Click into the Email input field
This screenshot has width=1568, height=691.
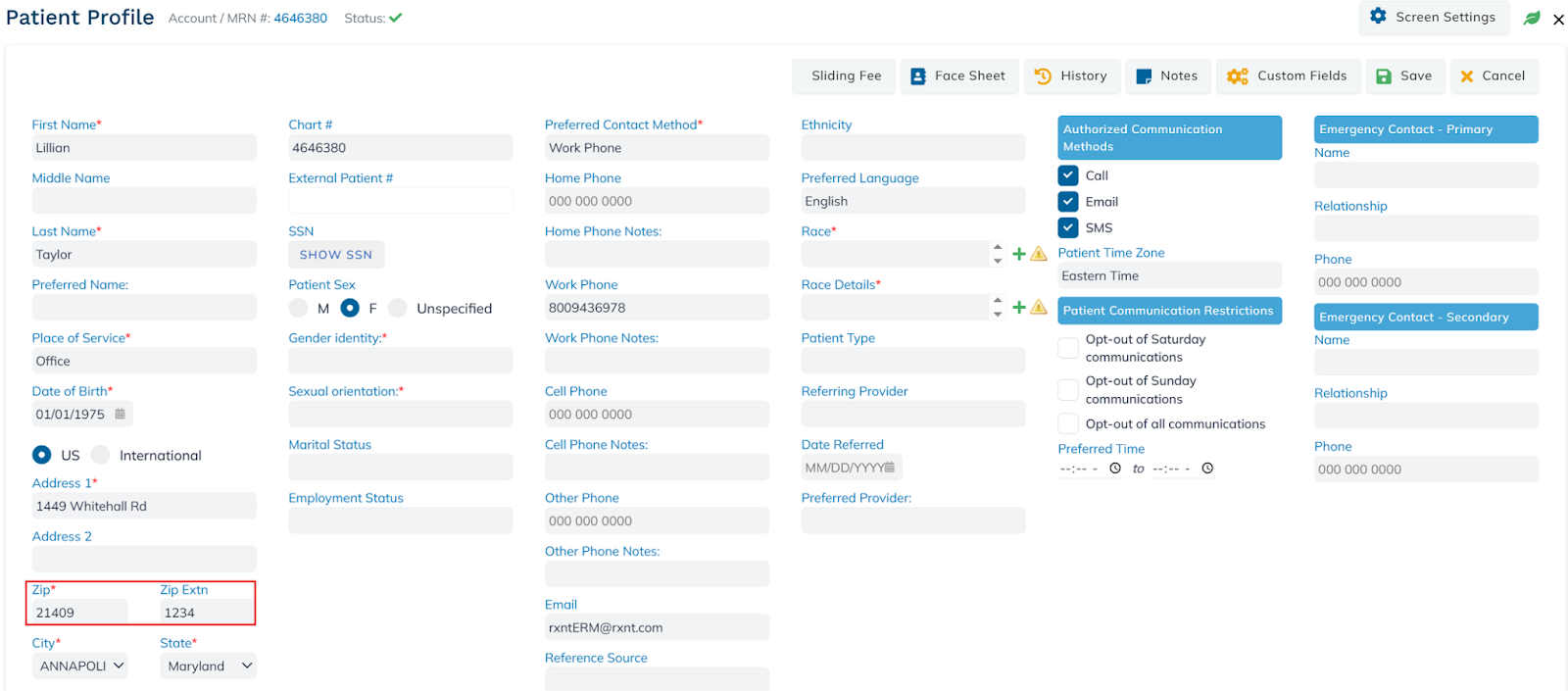point(657,627)
